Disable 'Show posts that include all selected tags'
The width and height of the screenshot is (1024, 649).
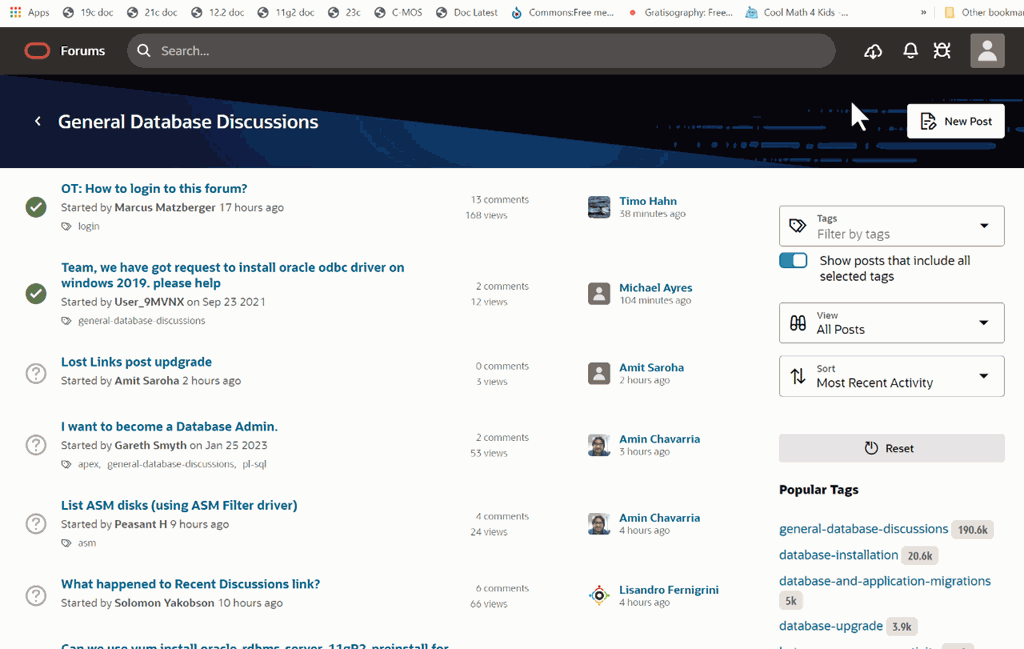click(x=793, y=259)
